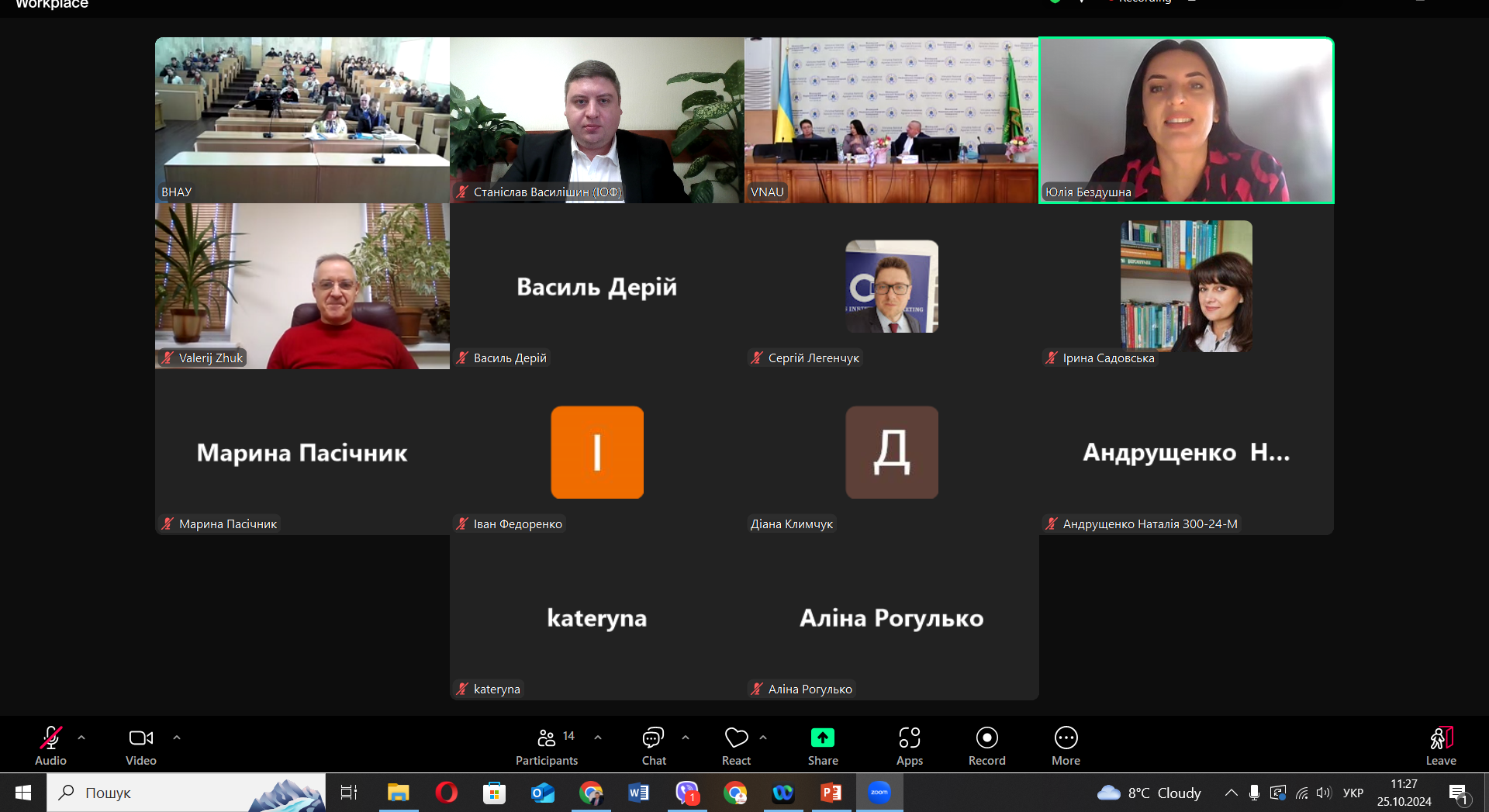Viewport: 1489px width, 812px height.
Task: Unmute microphone with the Audio button
Action: (50, 746)
